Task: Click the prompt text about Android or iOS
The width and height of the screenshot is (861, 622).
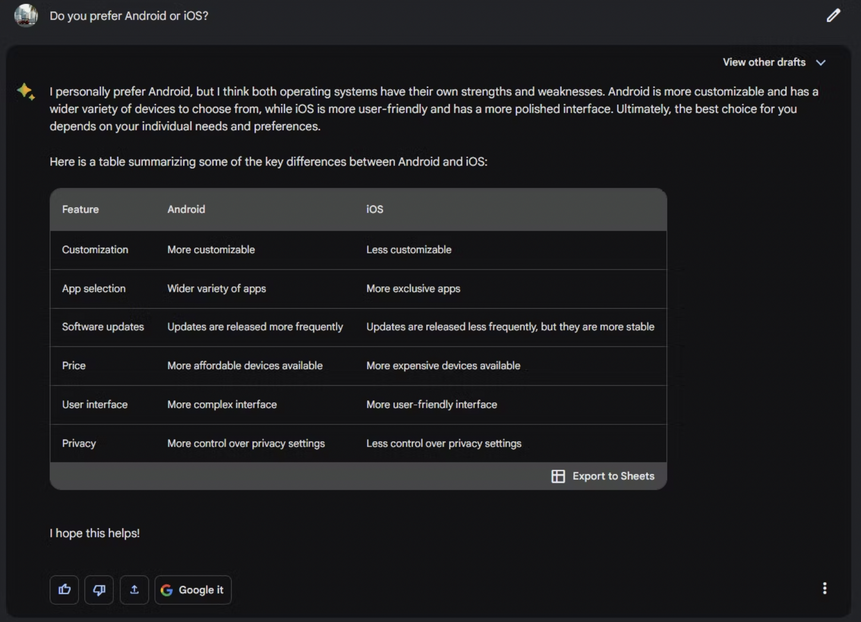Action: [x=129, y=16]
